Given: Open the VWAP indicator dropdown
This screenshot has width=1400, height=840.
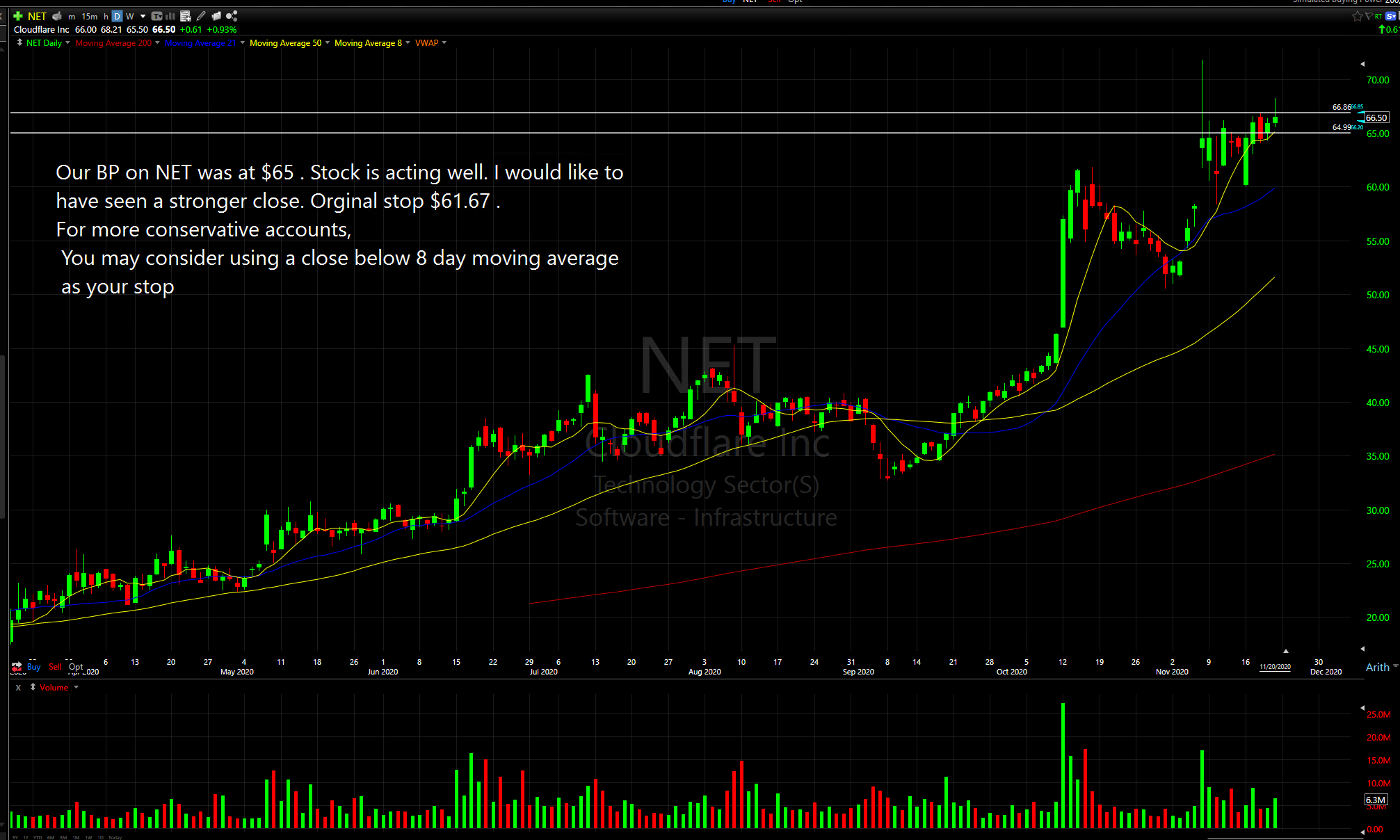Looking at the screenshot, I should click(x=444, y=42).
